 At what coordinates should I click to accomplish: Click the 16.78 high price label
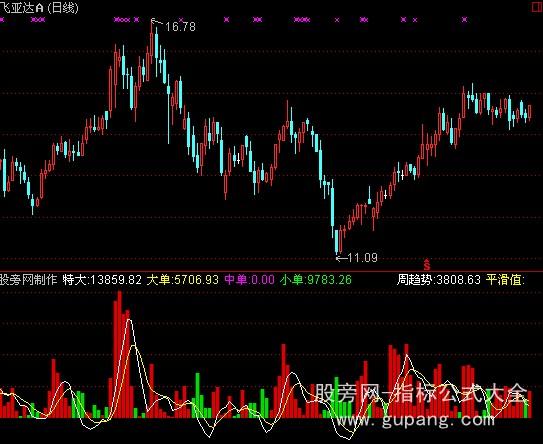[x=180, y=27]
